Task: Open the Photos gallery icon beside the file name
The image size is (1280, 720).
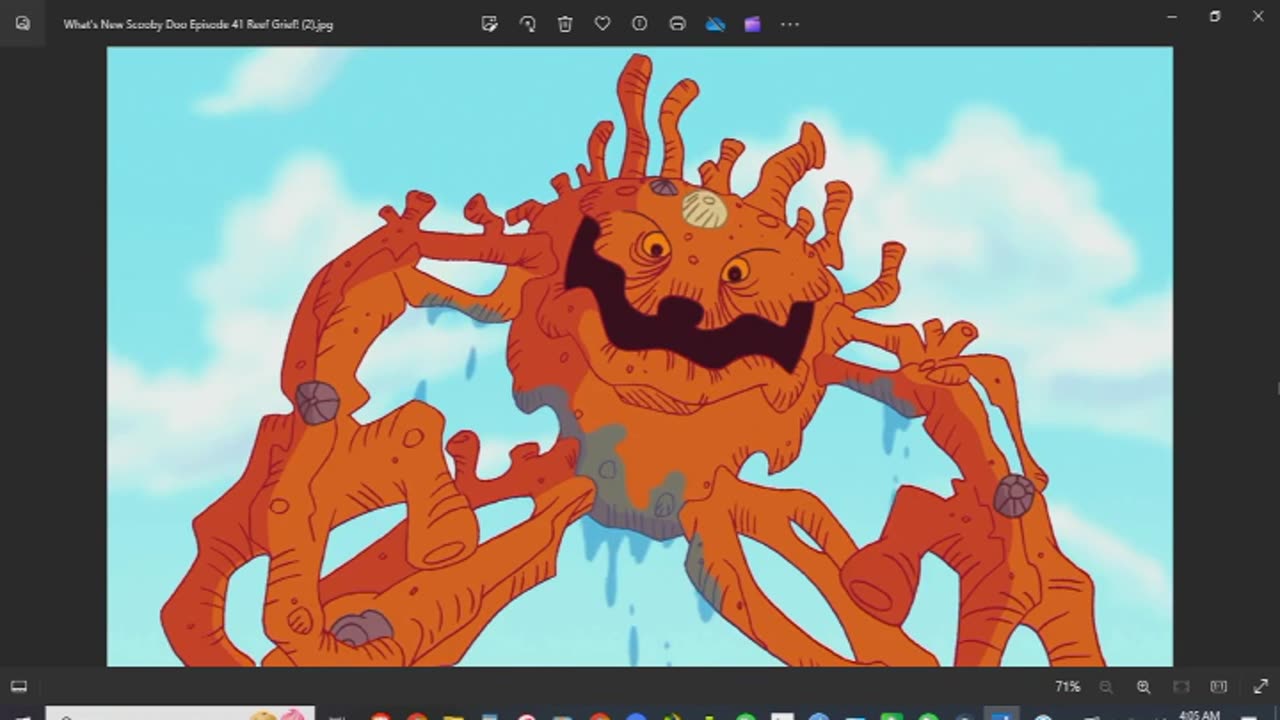Action: (x=23, y=24)
